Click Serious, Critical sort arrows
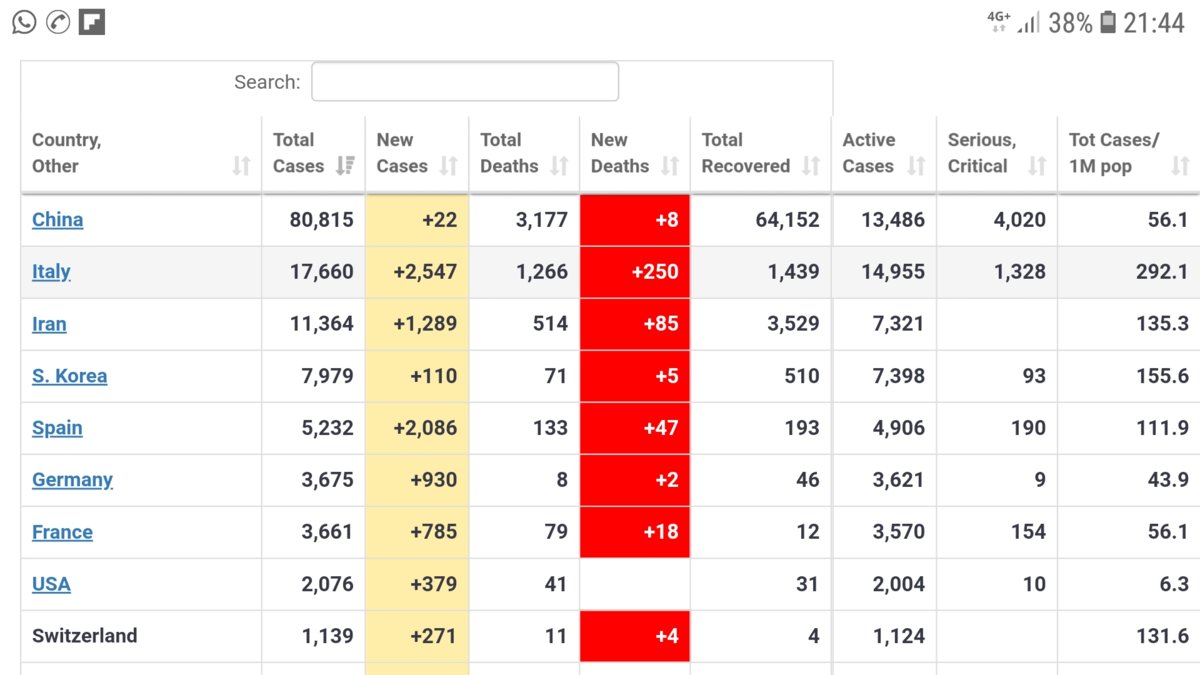Image resolution: width=1200 pixels, height=675 pixels. [x=1037, y=166]
